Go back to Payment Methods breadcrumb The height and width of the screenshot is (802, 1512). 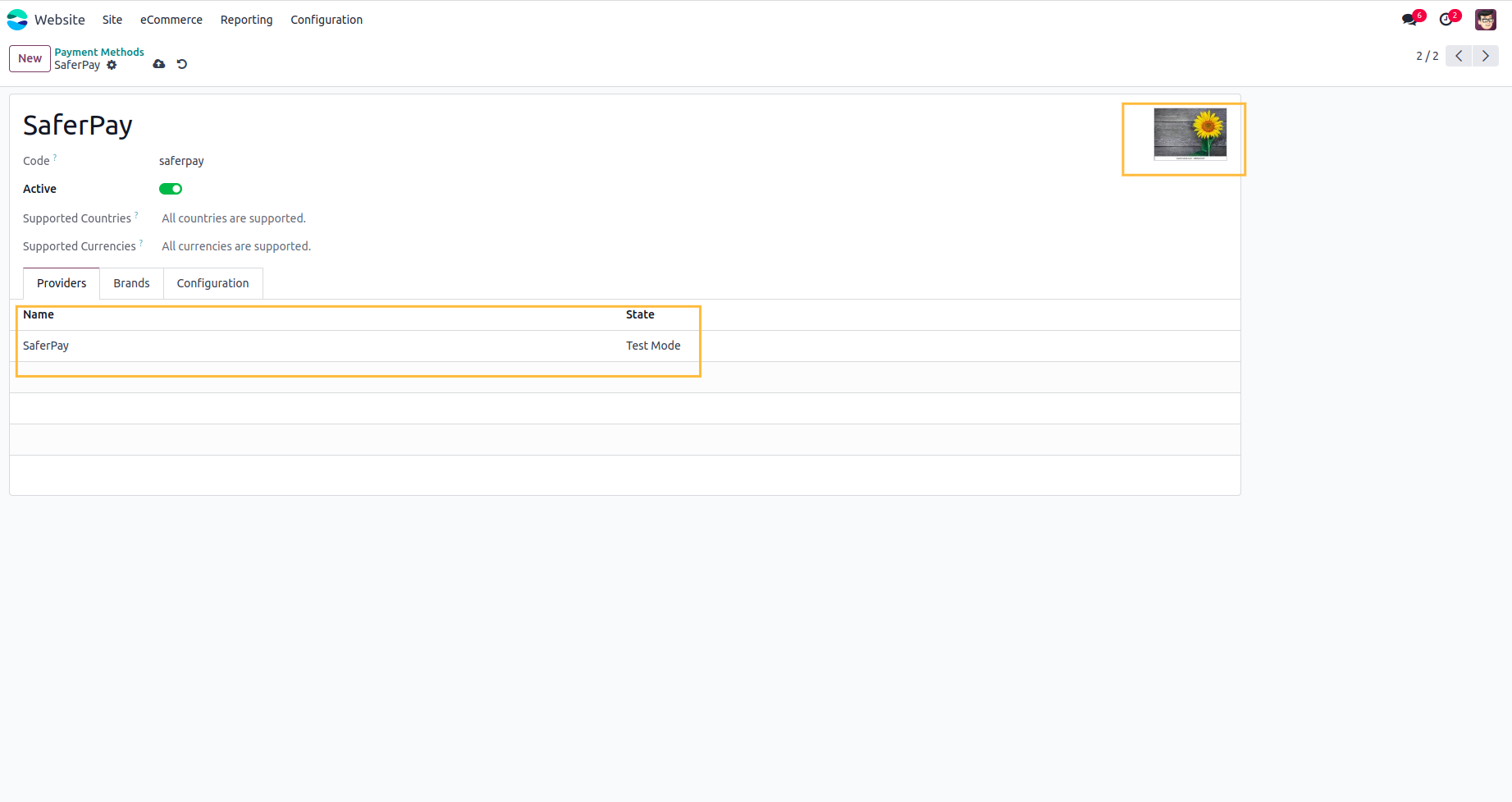(x=99, y=52)
